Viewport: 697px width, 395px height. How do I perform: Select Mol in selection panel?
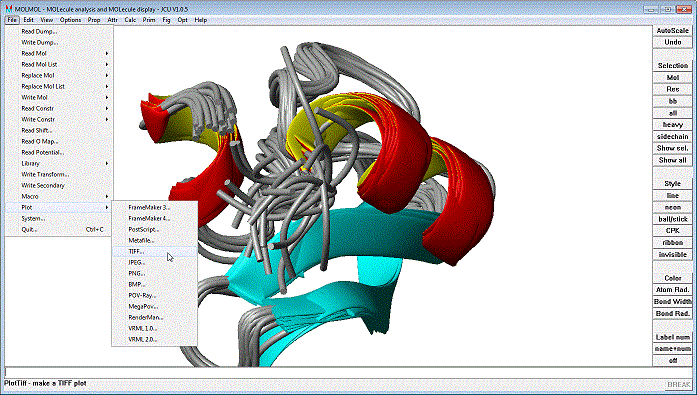pyautogui.click(x=673, y=77)
